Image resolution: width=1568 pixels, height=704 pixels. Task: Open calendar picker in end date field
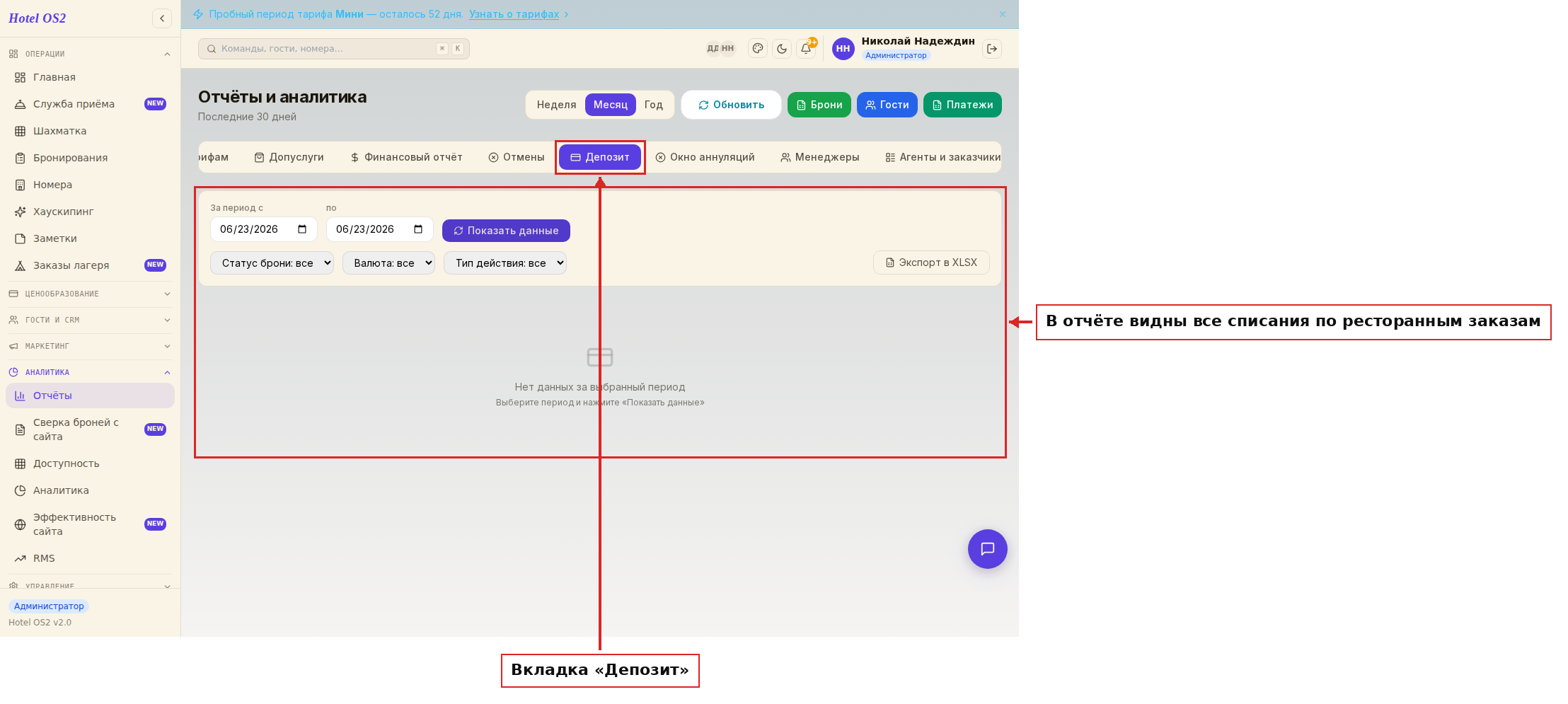pos(418,229)
